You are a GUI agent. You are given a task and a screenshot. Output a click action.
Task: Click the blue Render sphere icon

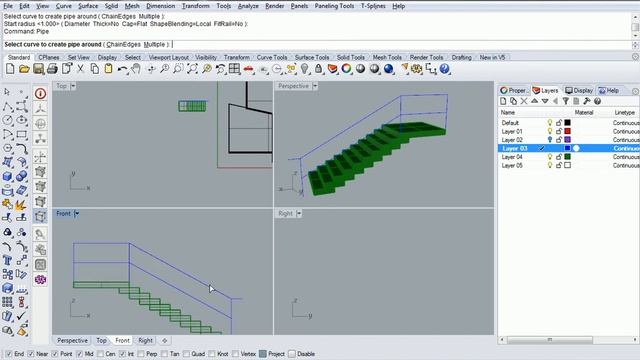[389, 69]
